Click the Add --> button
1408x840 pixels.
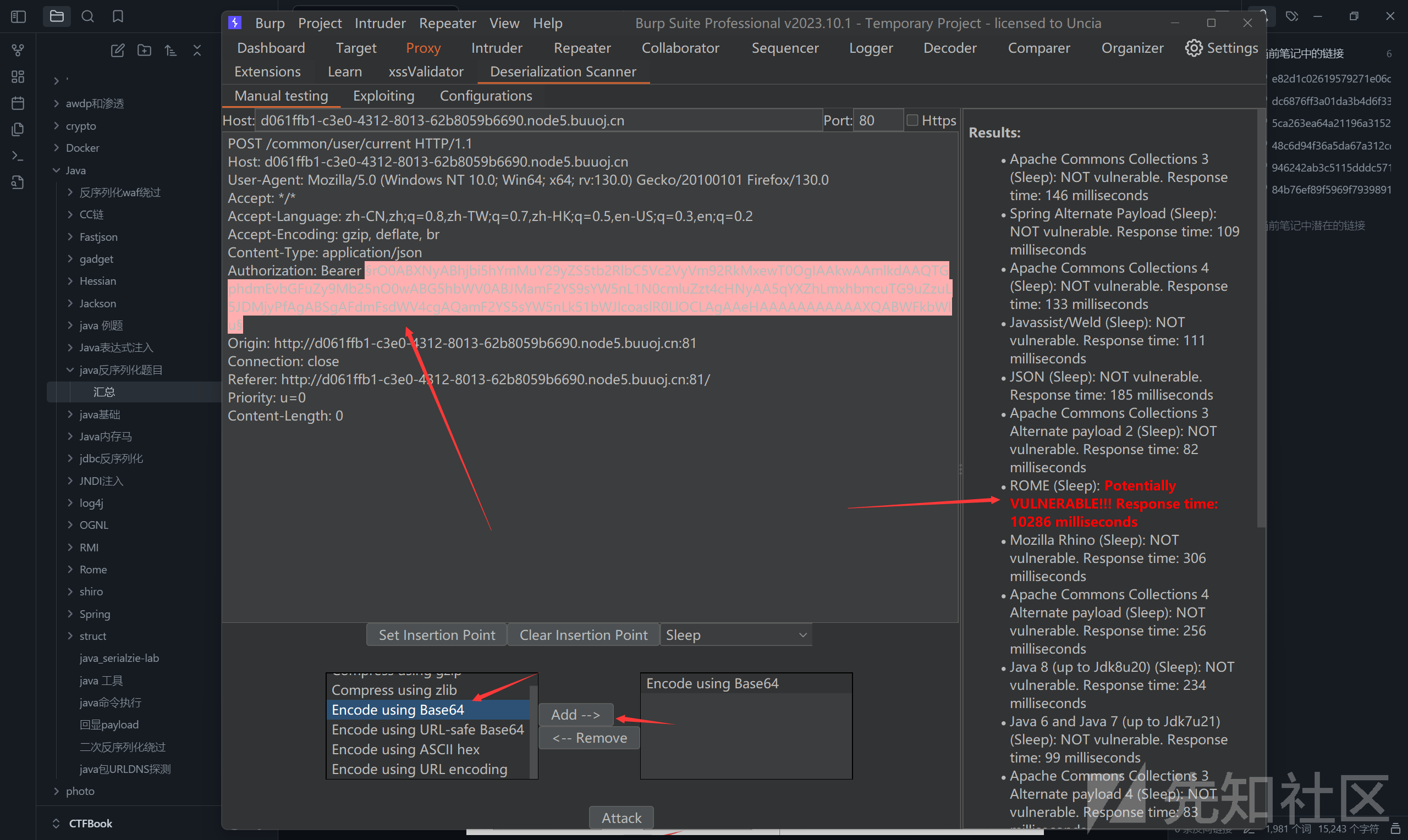576,714
